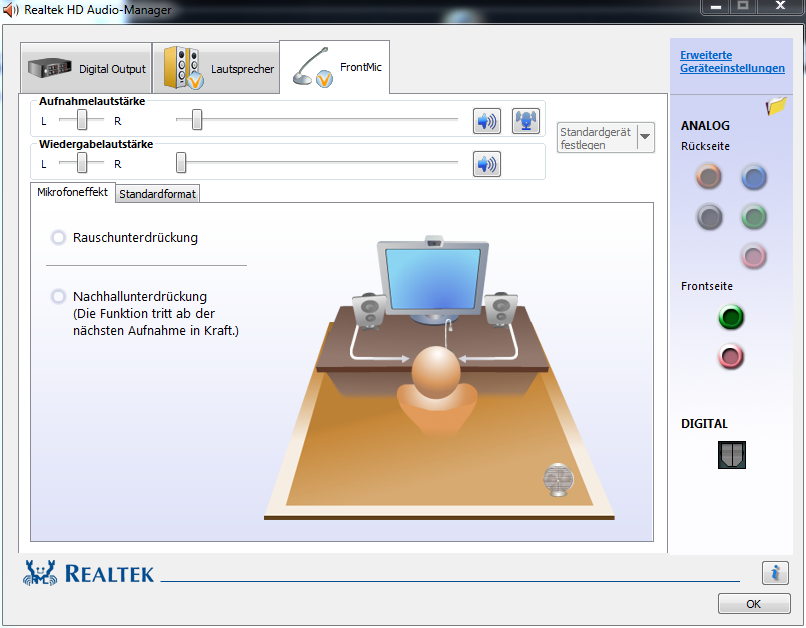
Task: Click the Aufnahmelautstärke volume slider handle
Action: [197, 120]
